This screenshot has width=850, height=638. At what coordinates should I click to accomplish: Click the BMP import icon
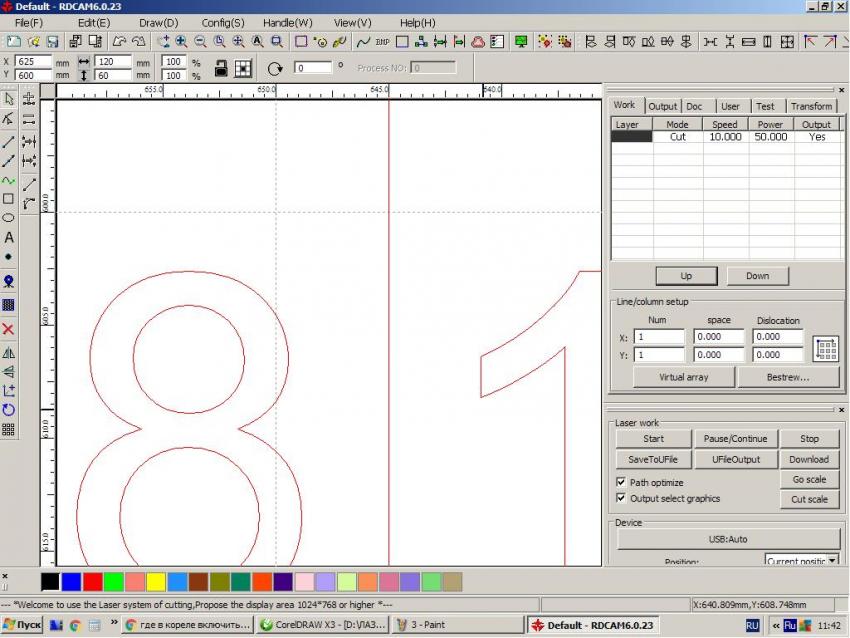tap(382, 42)
